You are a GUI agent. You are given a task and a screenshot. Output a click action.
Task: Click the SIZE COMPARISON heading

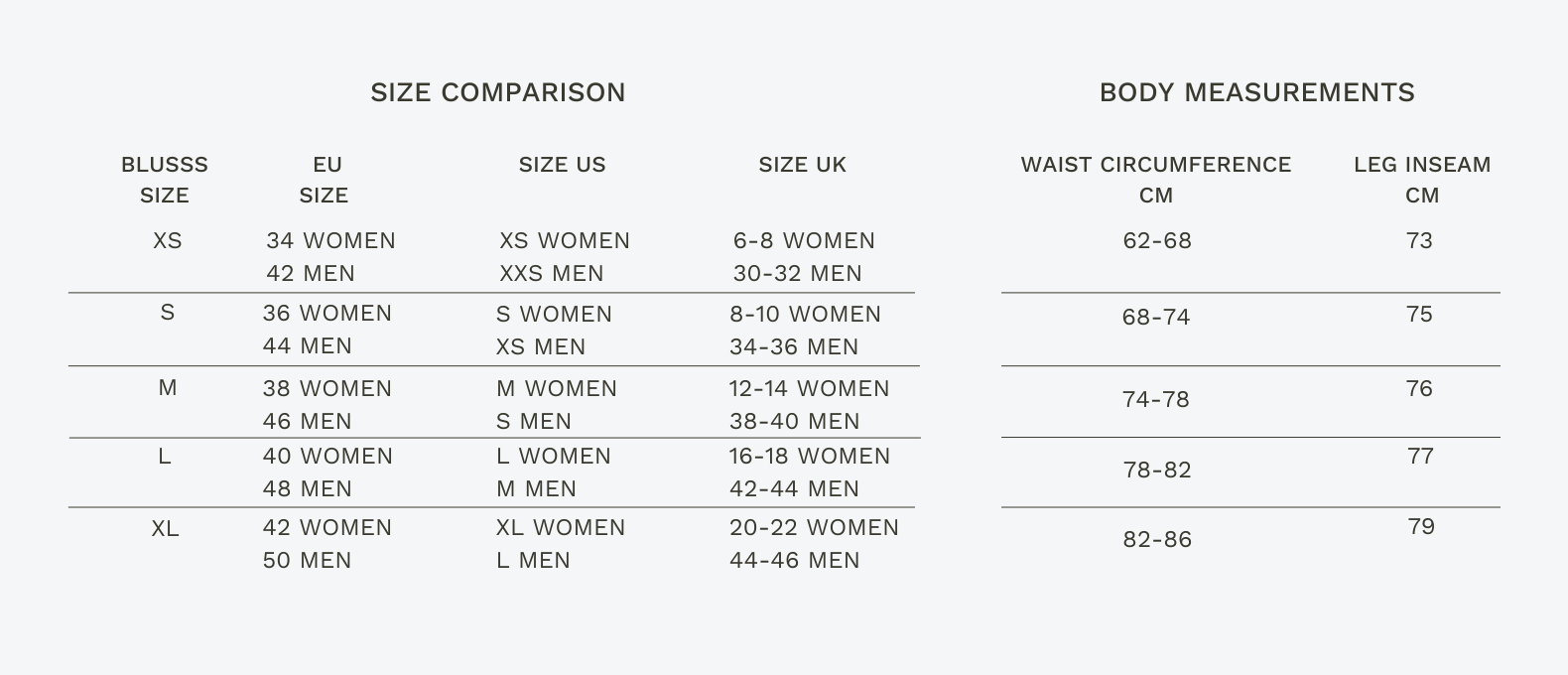coord(497,92)
